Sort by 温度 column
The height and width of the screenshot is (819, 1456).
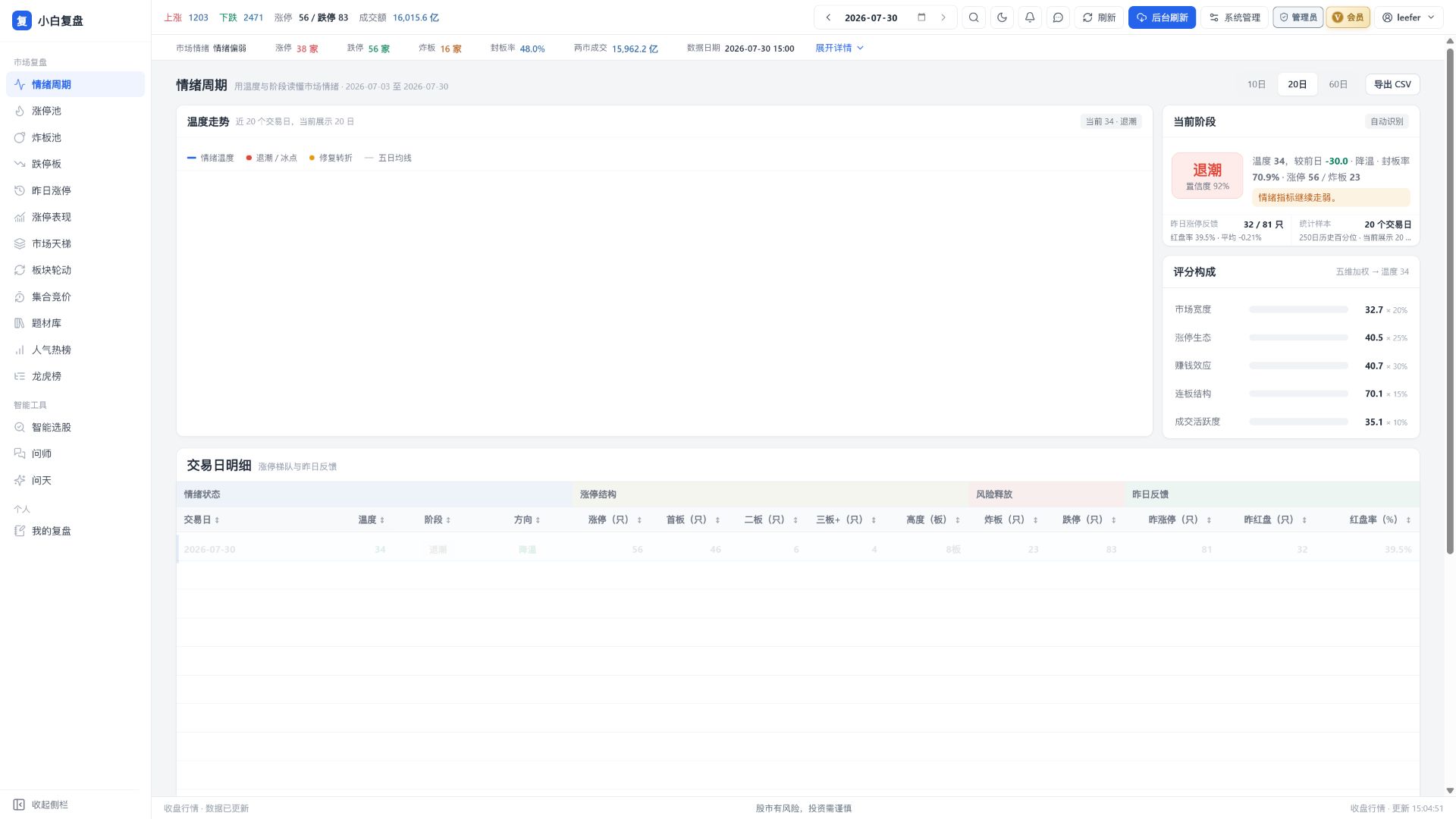372,519
